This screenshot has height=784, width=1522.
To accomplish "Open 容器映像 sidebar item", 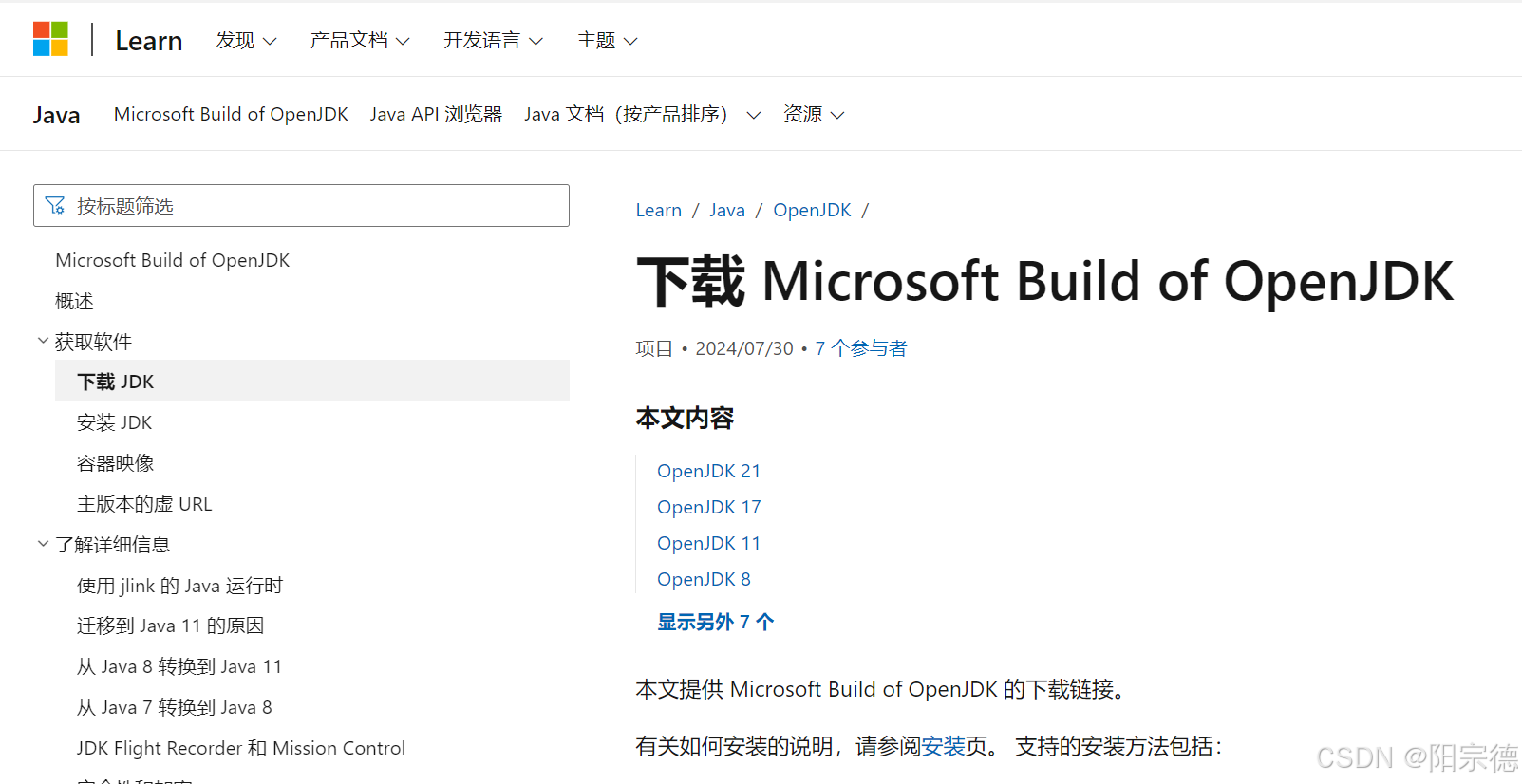I will [116, 463].
